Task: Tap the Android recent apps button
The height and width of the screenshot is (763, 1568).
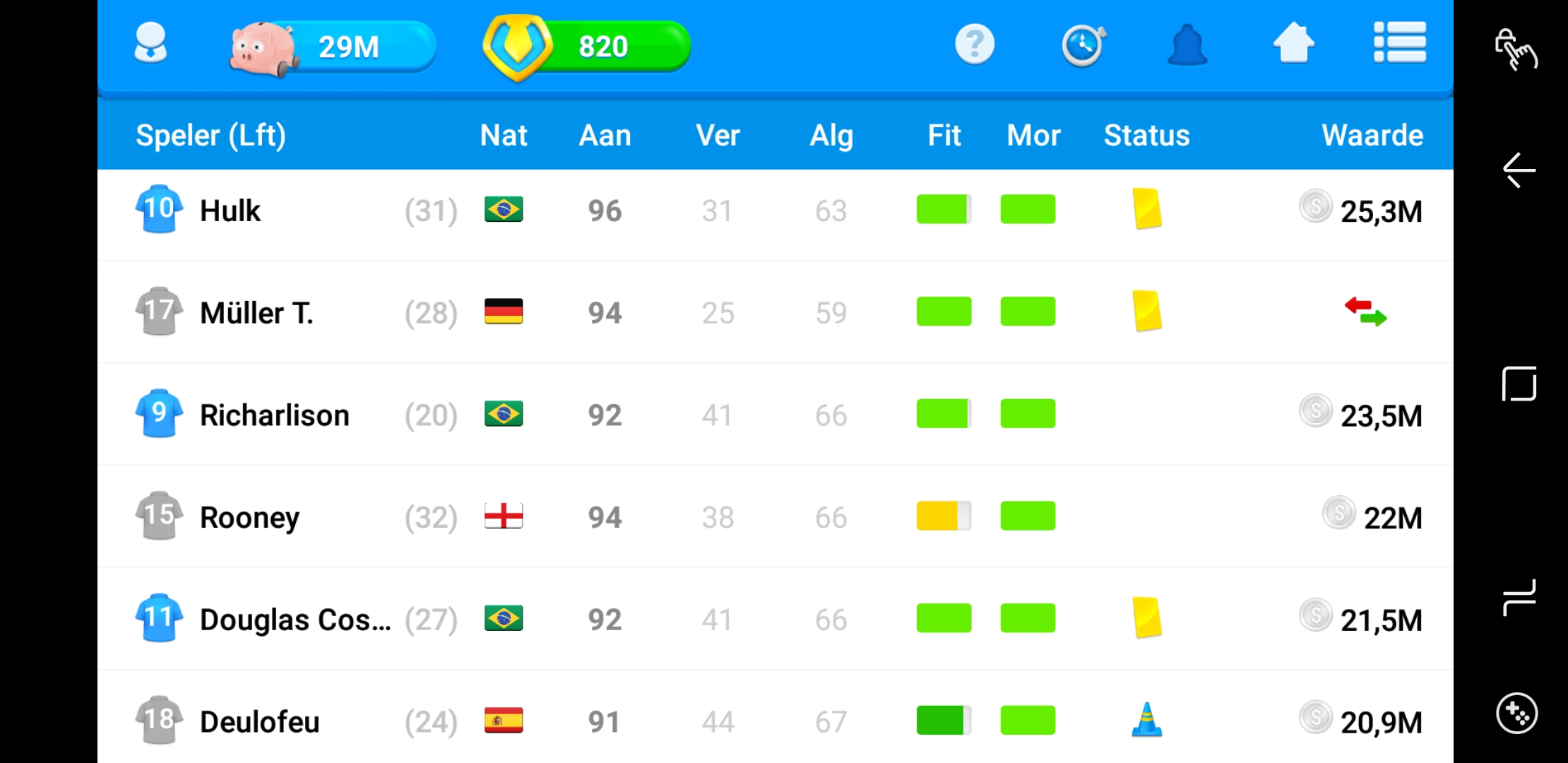Action: point(1519,384)
